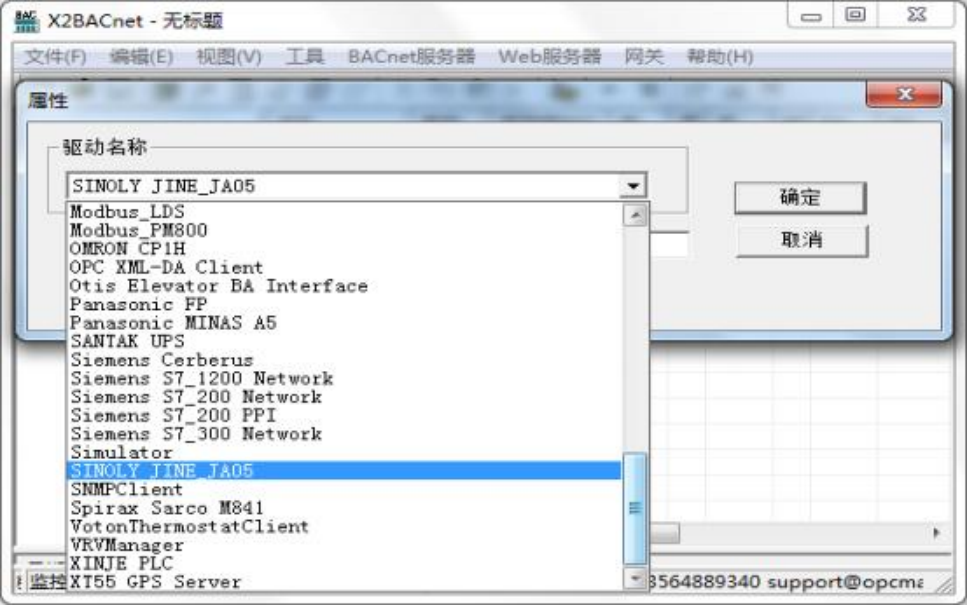968x606 pixels.
Task: Click main window horizontal scroll right arrow
Action: pyautogui.click(x=937, y=533)
